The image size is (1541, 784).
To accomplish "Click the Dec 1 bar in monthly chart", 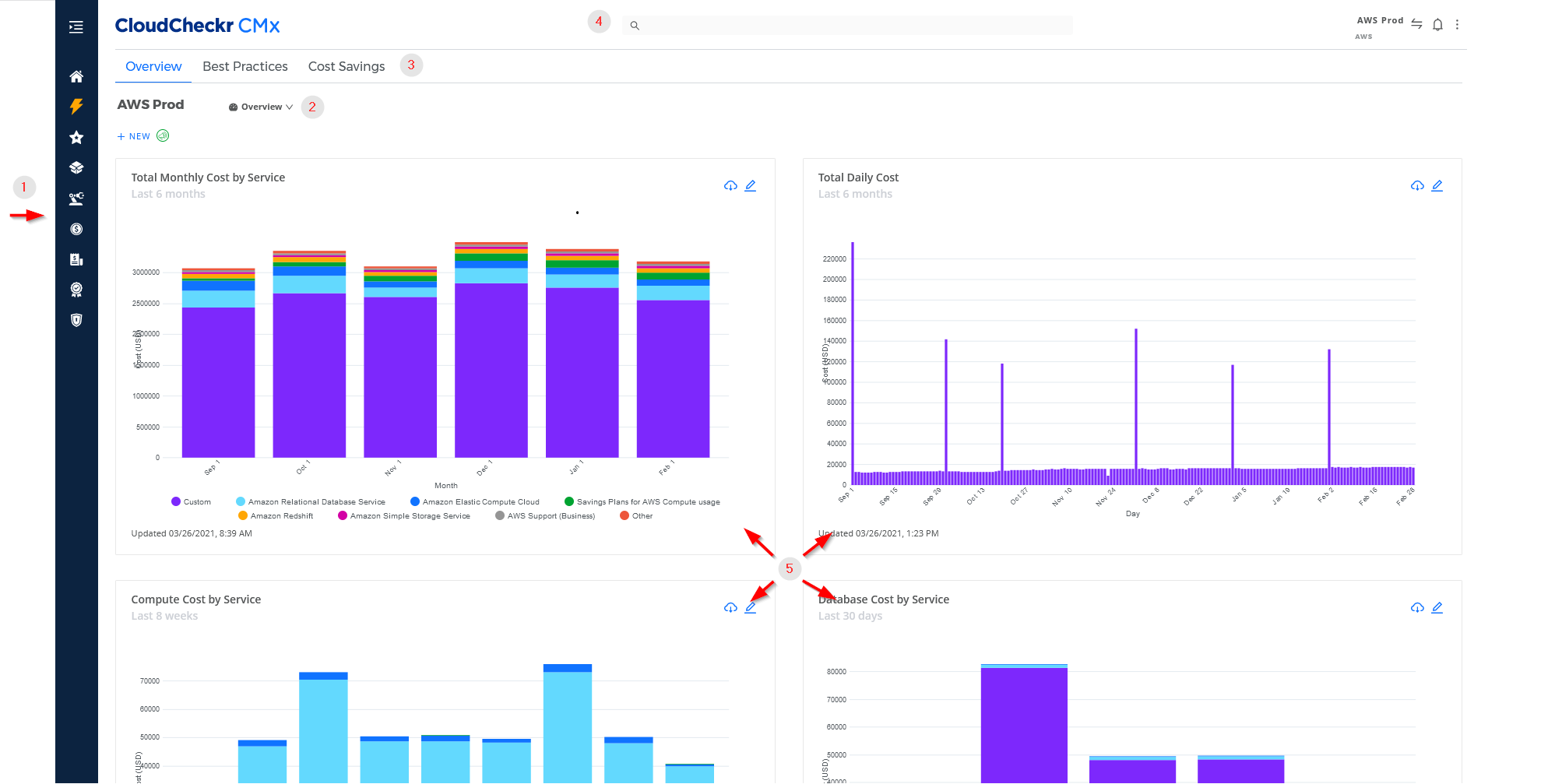I will click(491, 350).
